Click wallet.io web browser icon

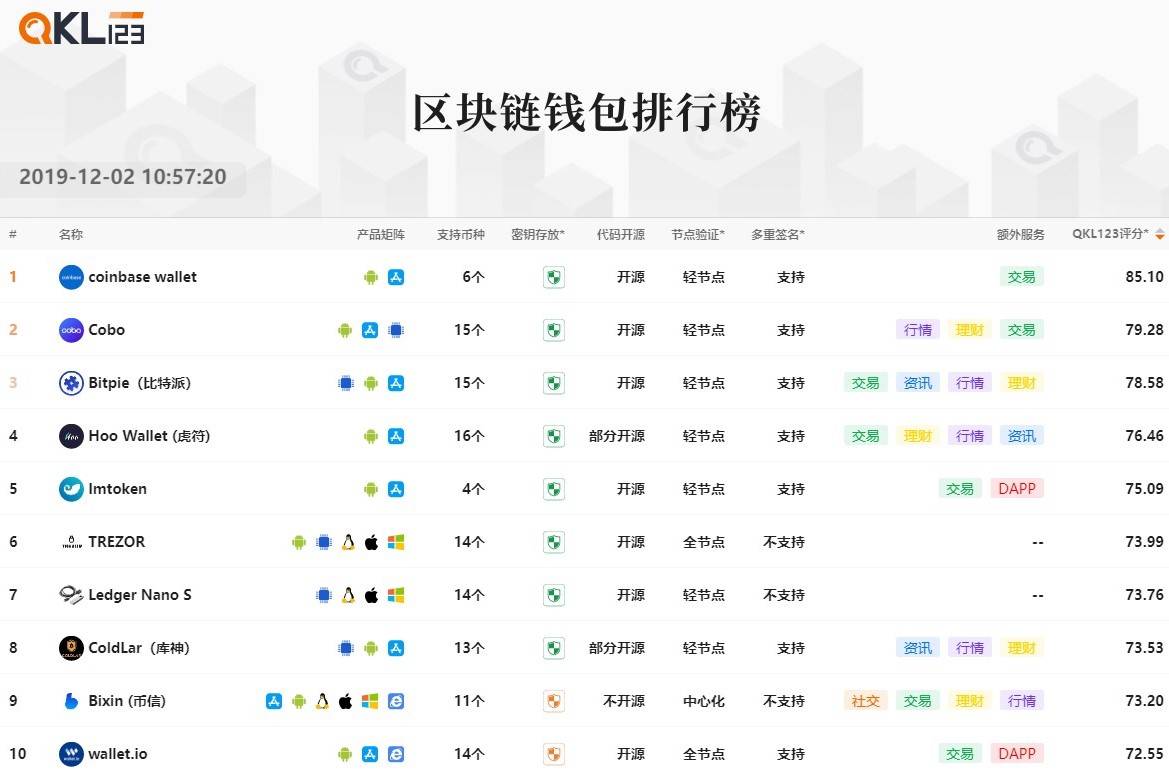[x=396, y=754]
